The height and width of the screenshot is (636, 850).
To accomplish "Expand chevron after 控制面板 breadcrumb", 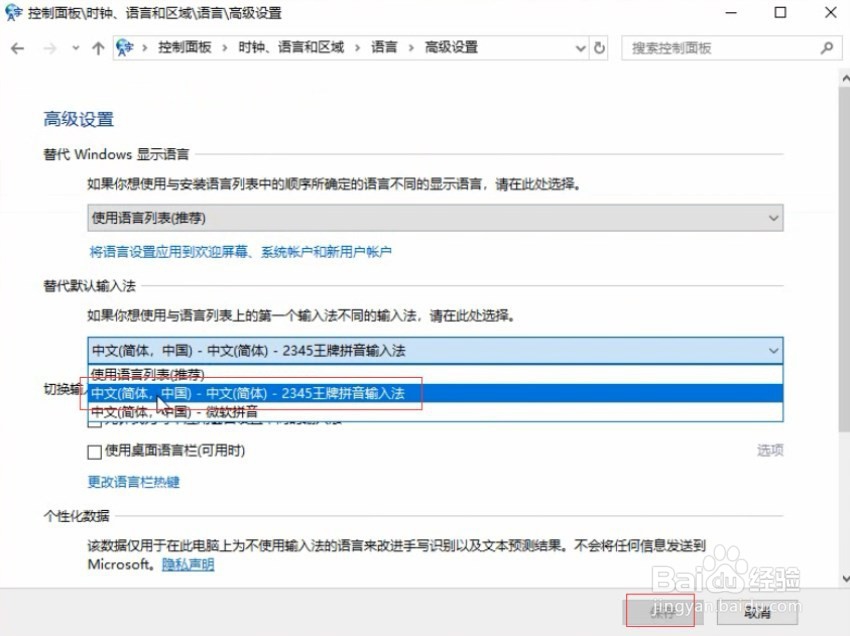I will (224, 48).
